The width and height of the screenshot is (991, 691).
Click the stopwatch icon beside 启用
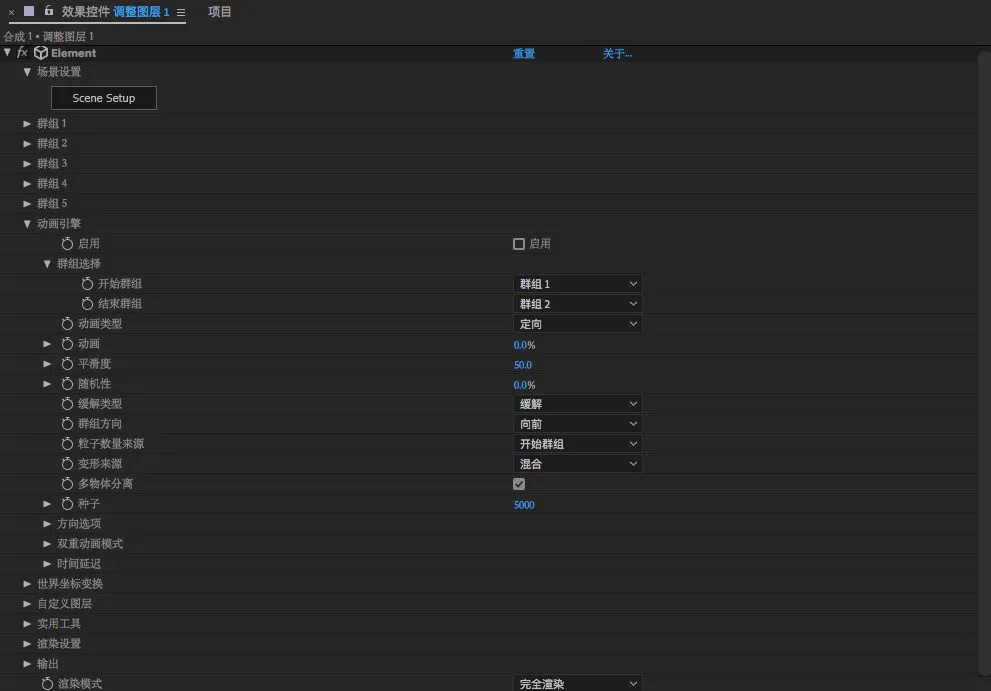(68, 244)
